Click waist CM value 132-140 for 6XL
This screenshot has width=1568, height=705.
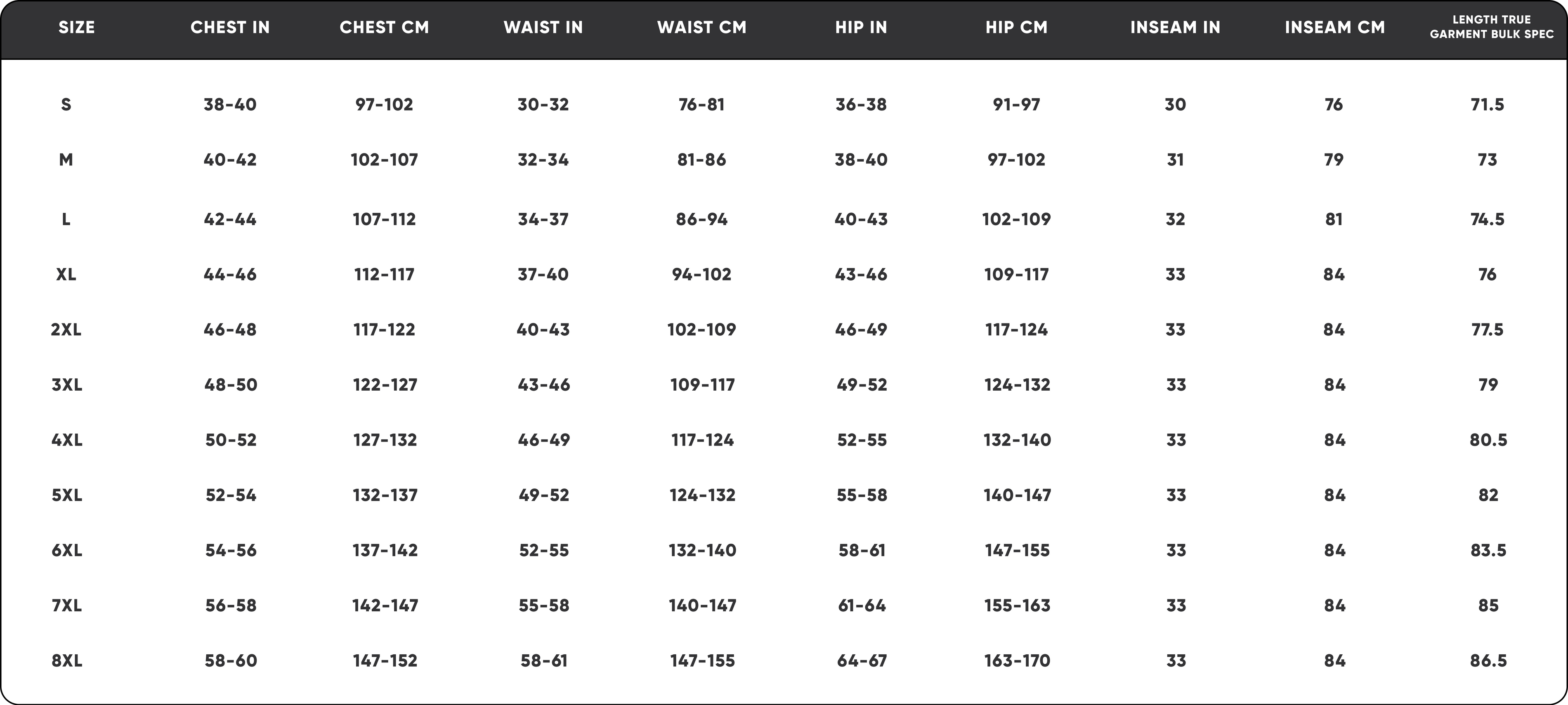pyautogui.click(x=702, y=550)
